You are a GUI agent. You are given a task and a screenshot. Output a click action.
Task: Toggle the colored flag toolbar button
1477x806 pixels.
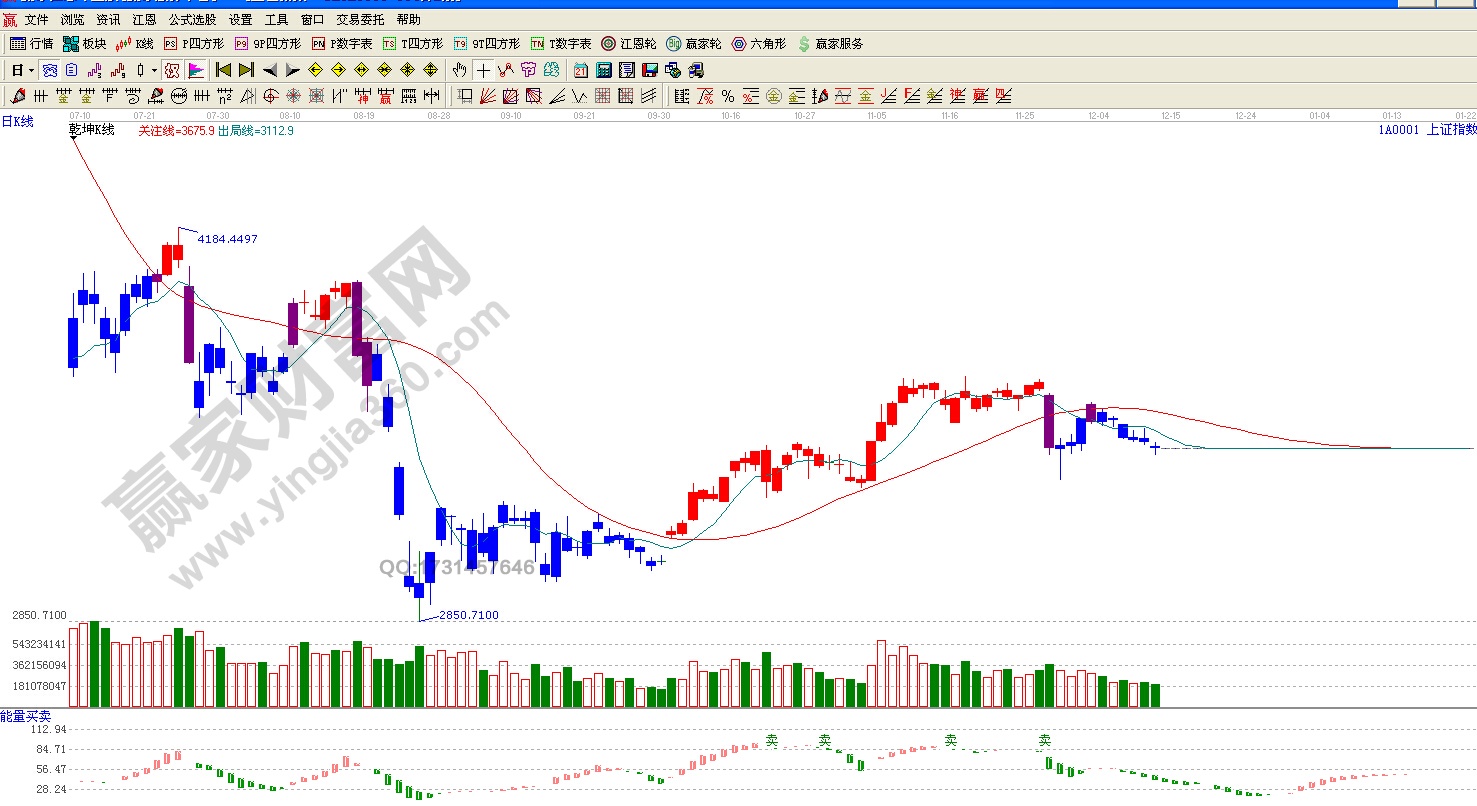tap(196, 70)
